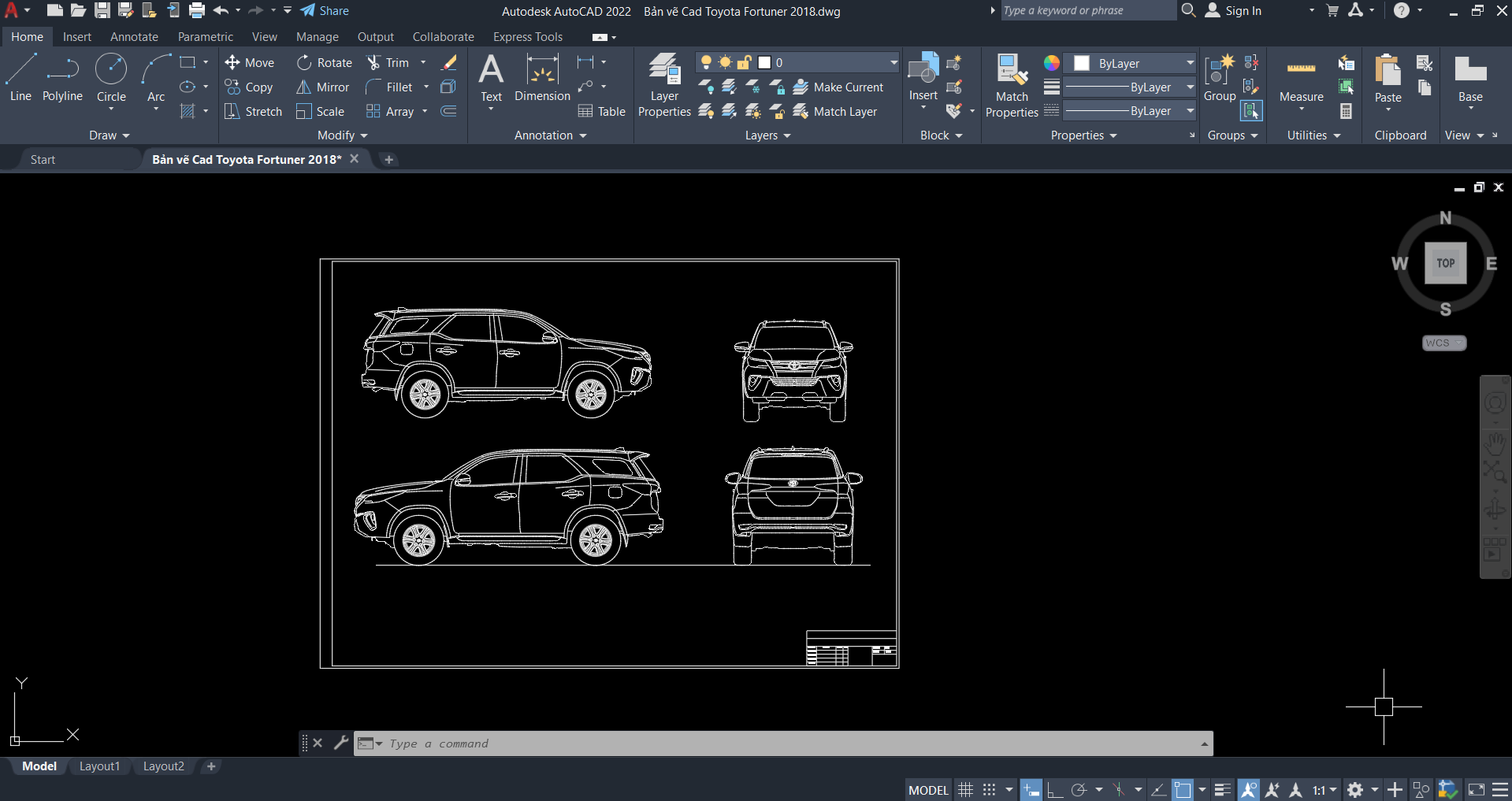Select the Move tool

(x=250, y=62)
